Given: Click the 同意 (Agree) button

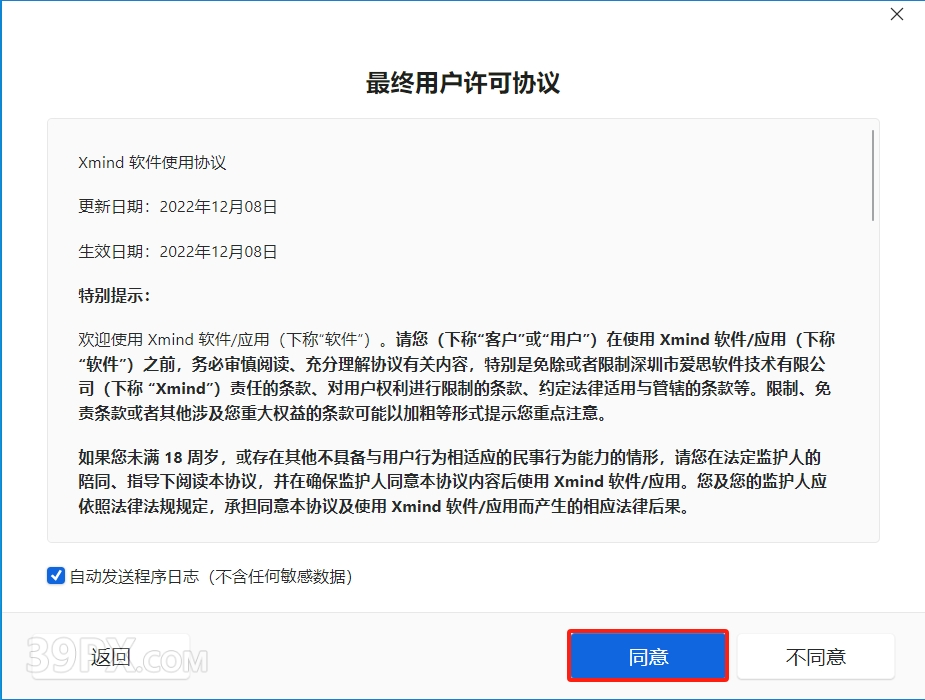Looking at the screenshot, I should coord(648,656).
